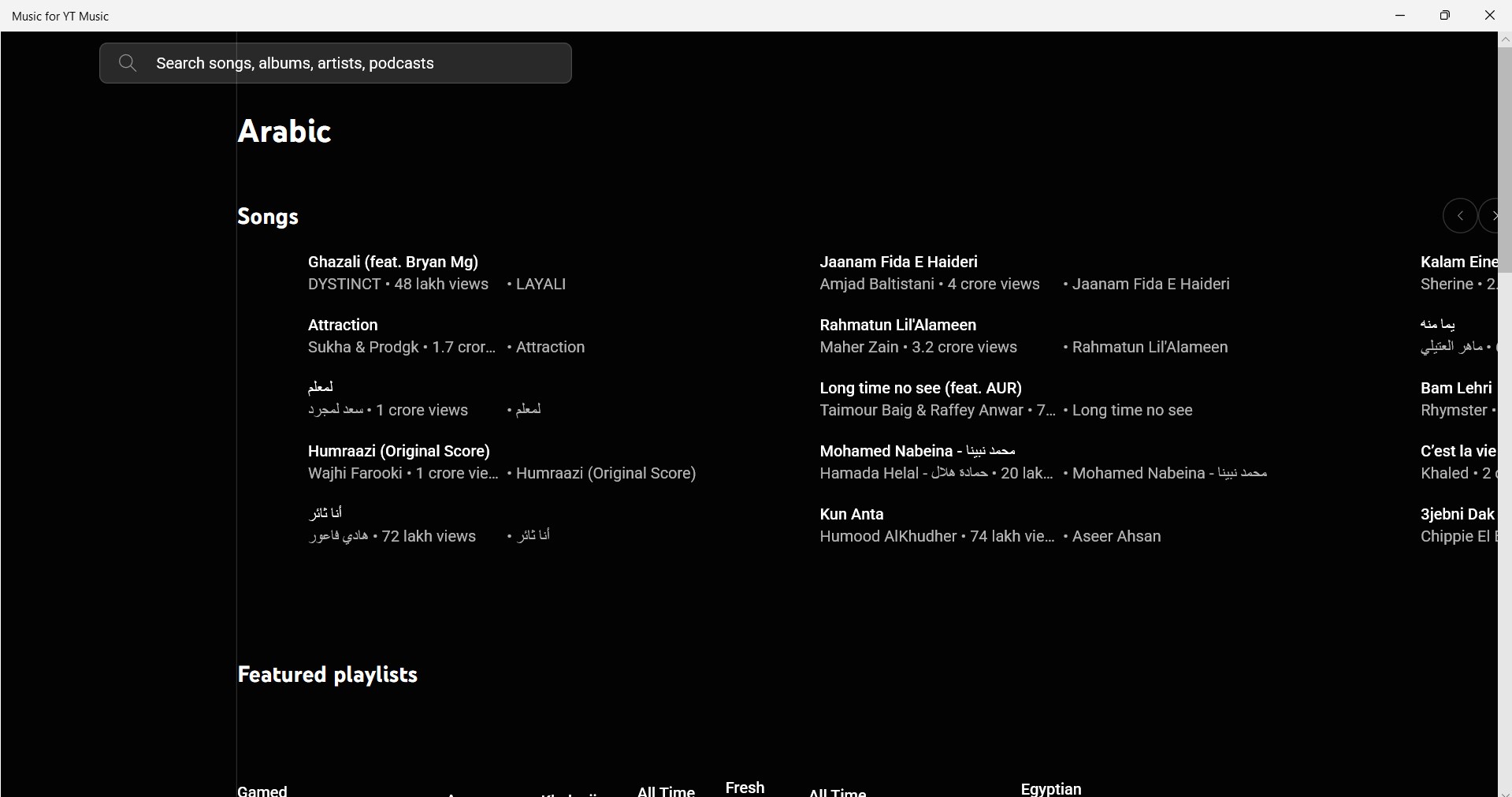This screenshot has width=1512, height=797.
Task: Go to previous Songs carousel page
Action: (x=1460, y=216)
